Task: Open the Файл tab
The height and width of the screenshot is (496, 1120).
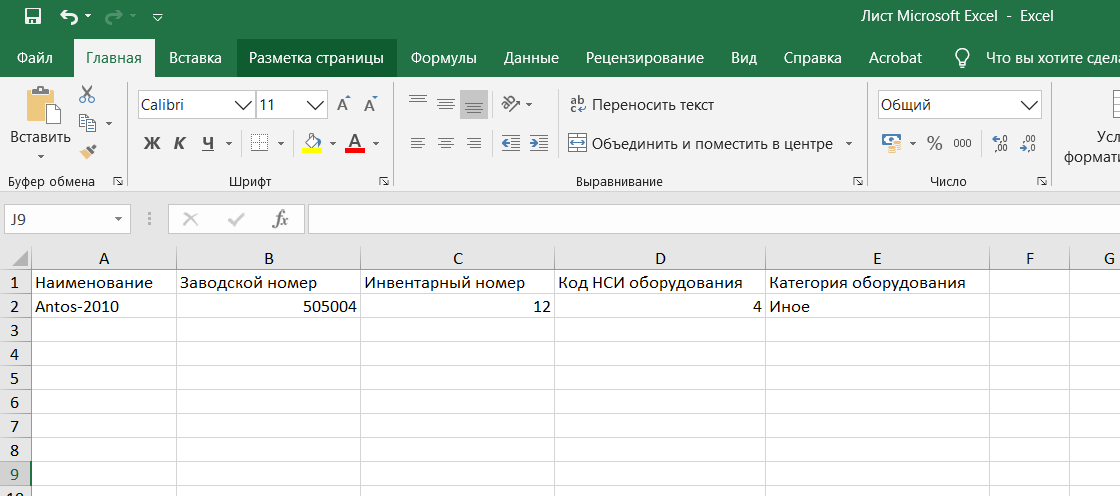Action: pos(34,58)
